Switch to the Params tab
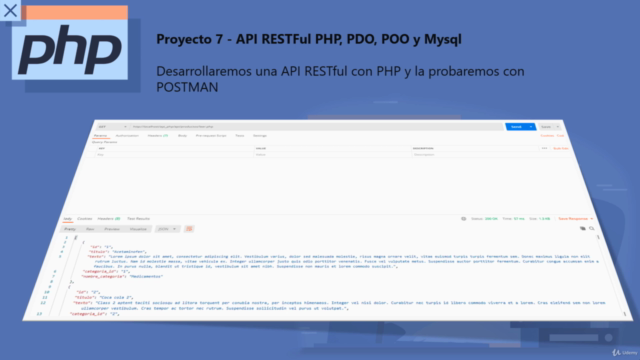Viewport: 640px width, 360px height. pyautogui.click(x=100, y=136)
